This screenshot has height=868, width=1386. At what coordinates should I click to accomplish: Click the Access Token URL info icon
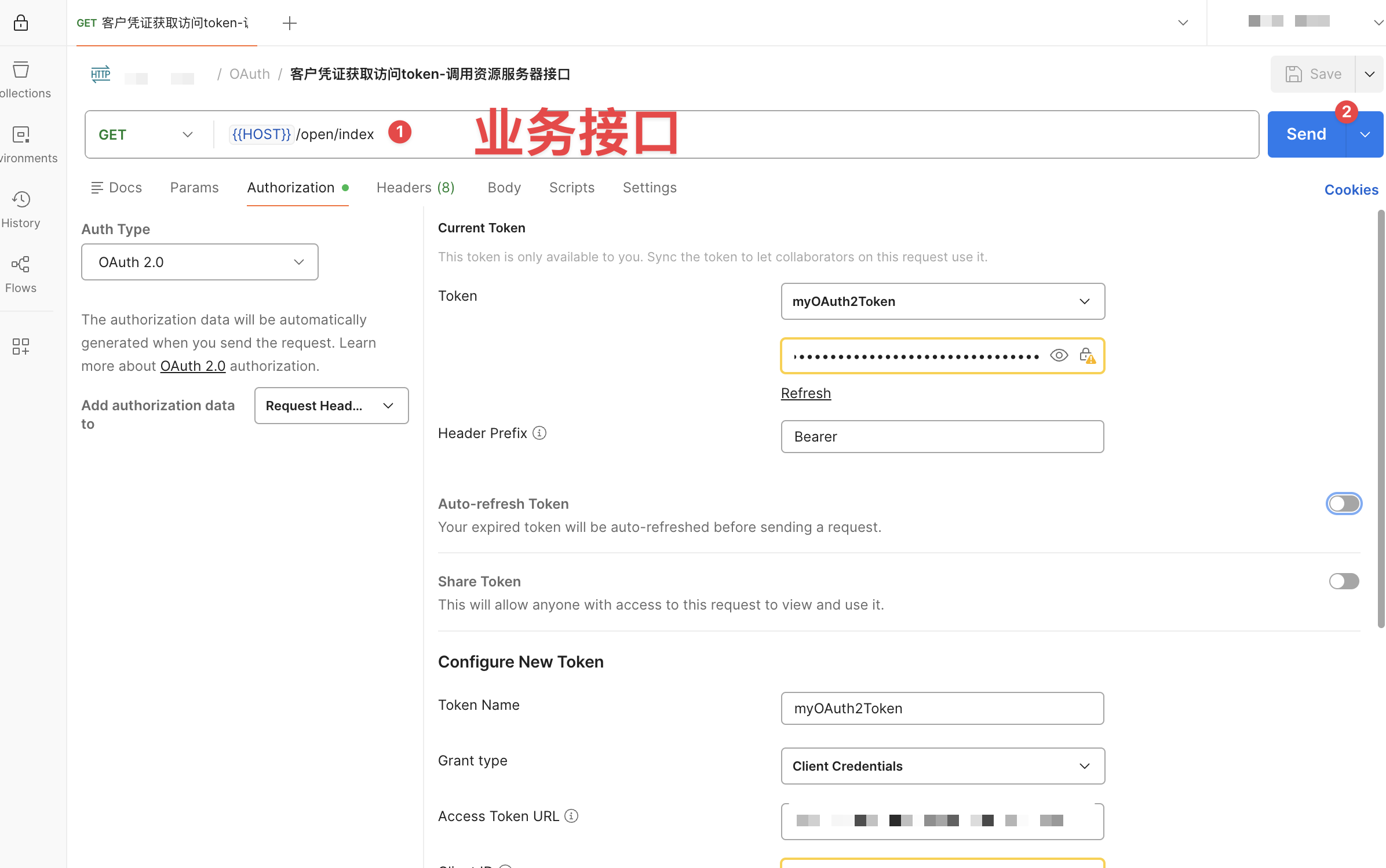click(571, 816)
